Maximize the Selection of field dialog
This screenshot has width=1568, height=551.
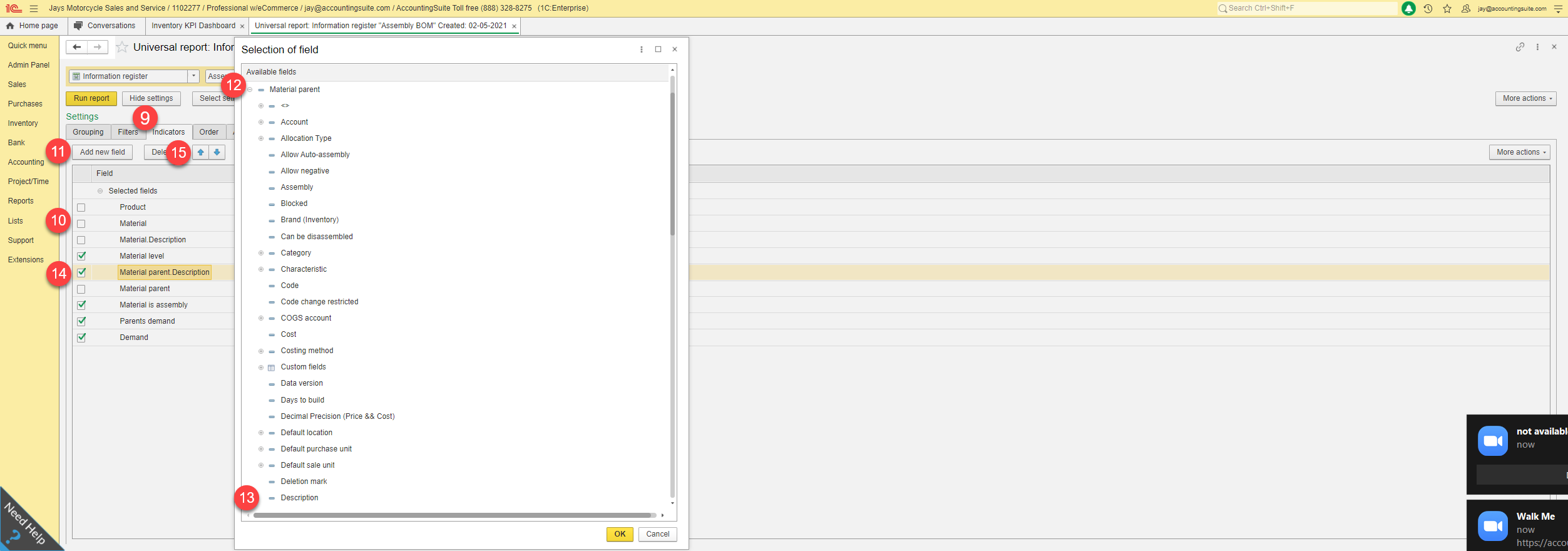coord(658,49)
